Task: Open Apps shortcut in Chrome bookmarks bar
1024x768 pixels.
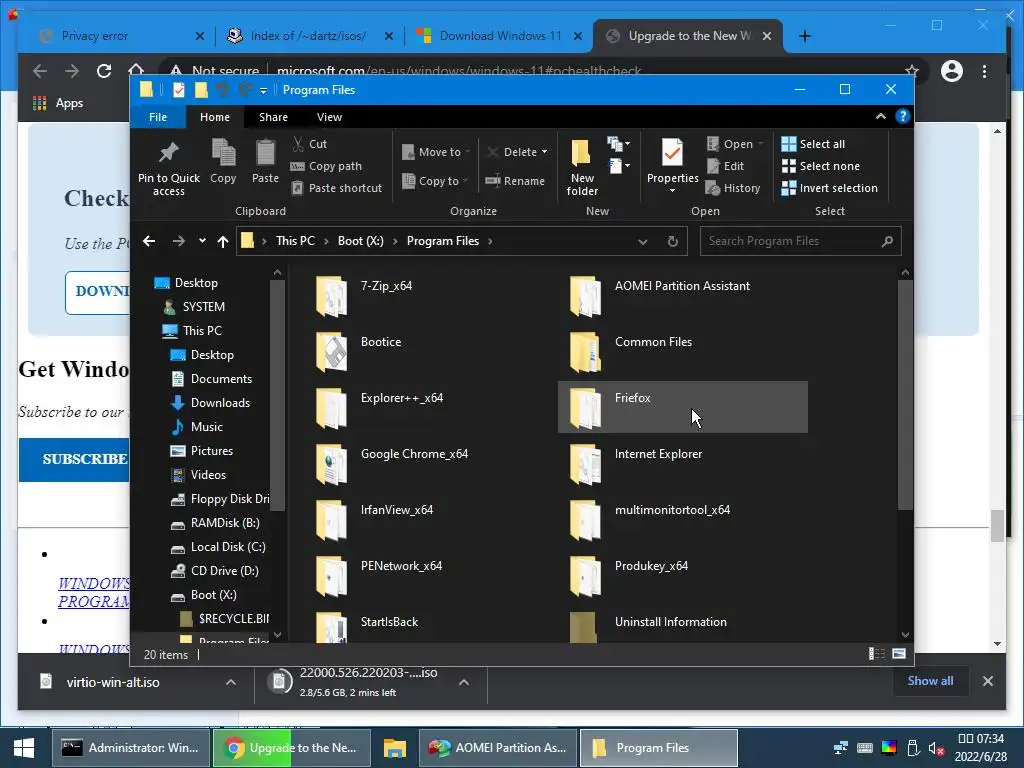Action: click(58, 103)
